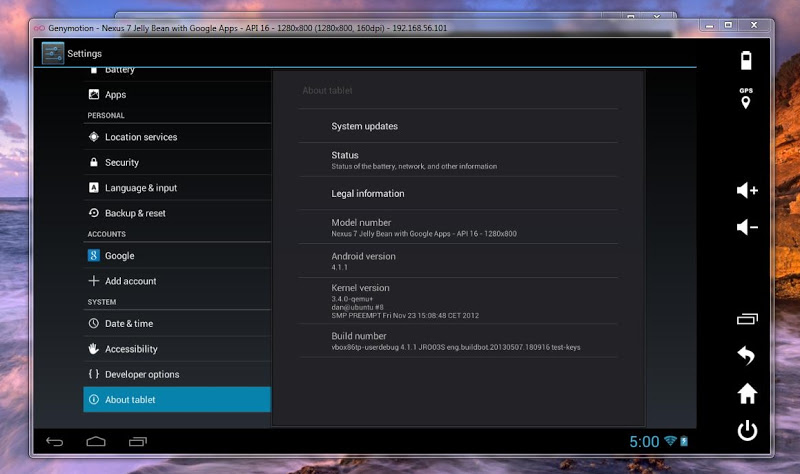Open System updates
Image resolution: width=800 pixels, height=474 pixels.
coord(458,126)
